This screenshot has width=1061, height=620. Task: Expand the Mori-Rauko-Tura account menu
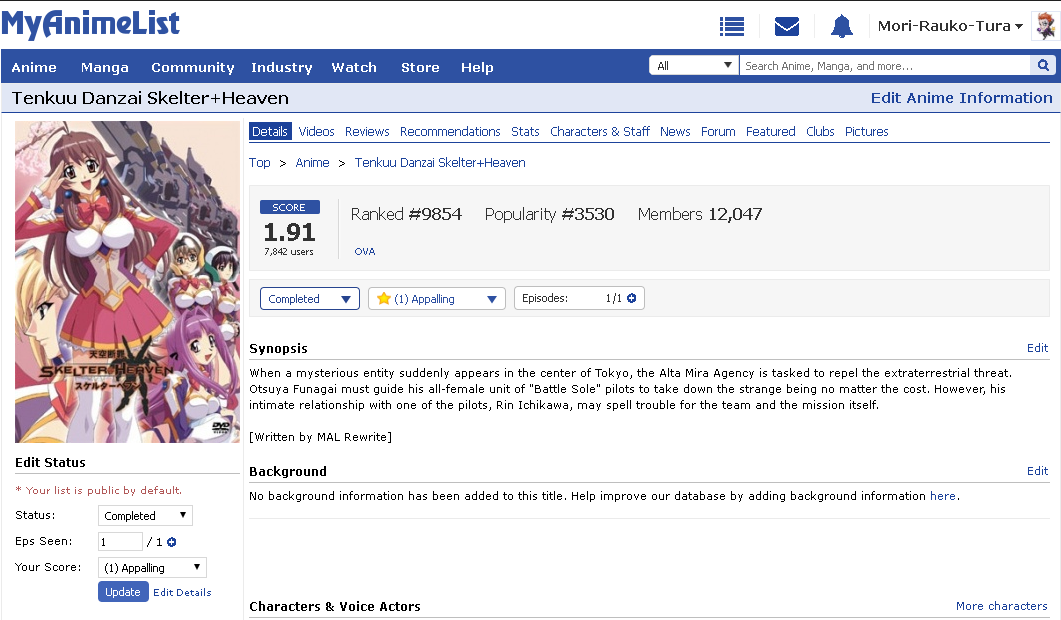(x=949, y=27)
